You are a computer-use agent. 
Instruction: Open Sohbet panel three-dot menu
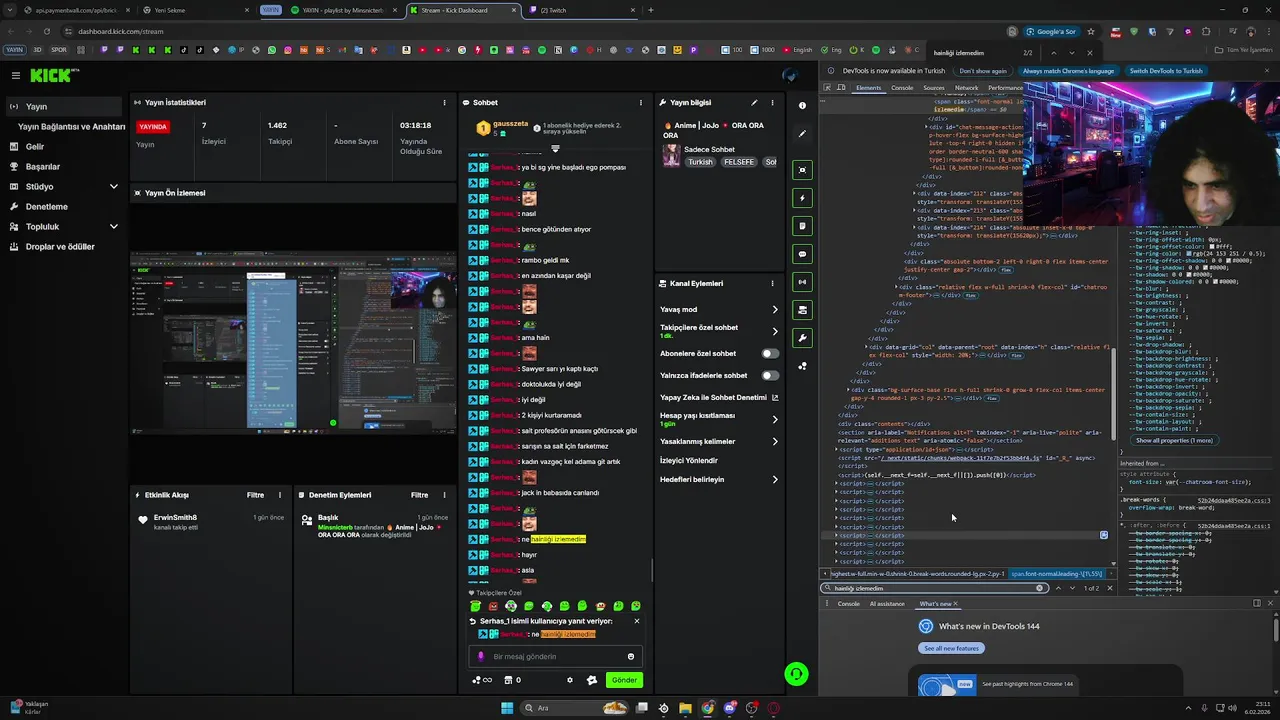click(x=641, y=102)
